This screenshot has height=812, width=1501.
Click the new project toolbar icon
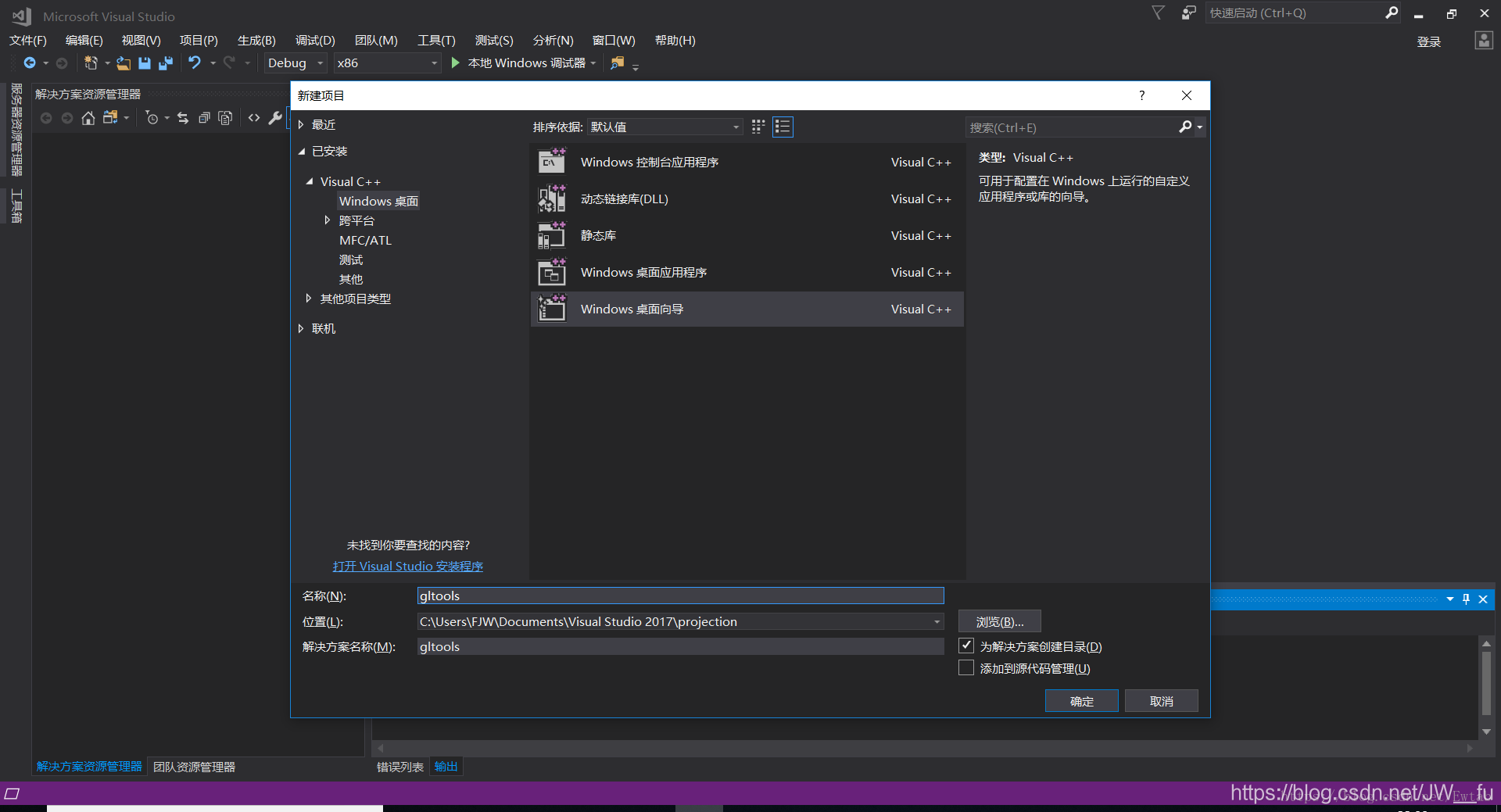point(91,63)
